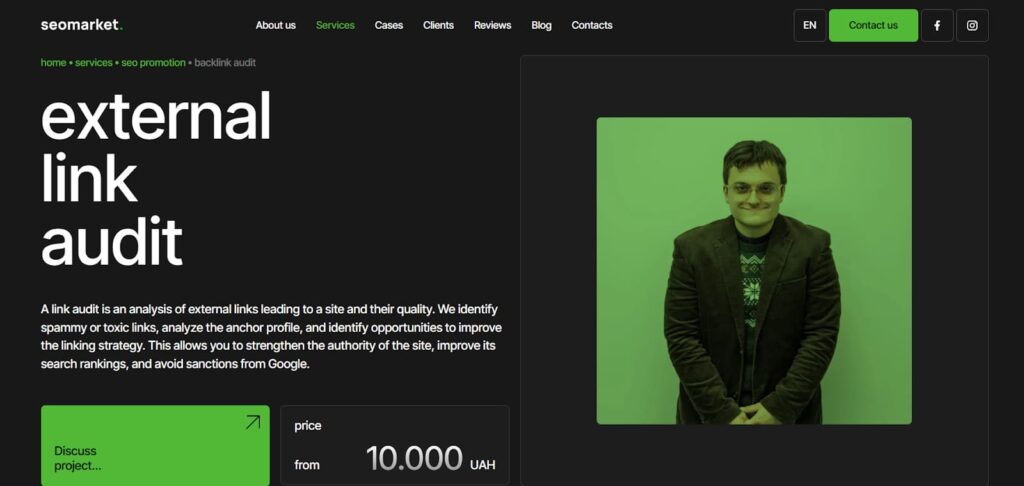Open the Reviews menu item
The height and width of the screenshot is (486, 1024).
[492, 25]
